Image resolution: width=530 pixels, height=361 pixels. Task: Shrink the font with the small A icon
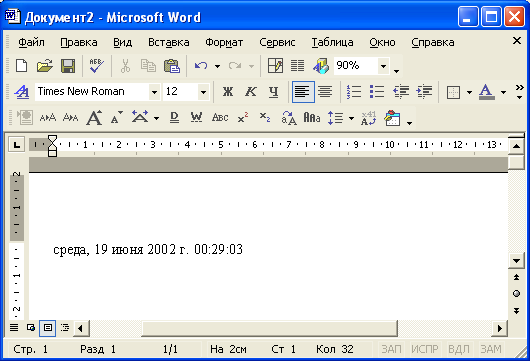(x=117, y=118)
